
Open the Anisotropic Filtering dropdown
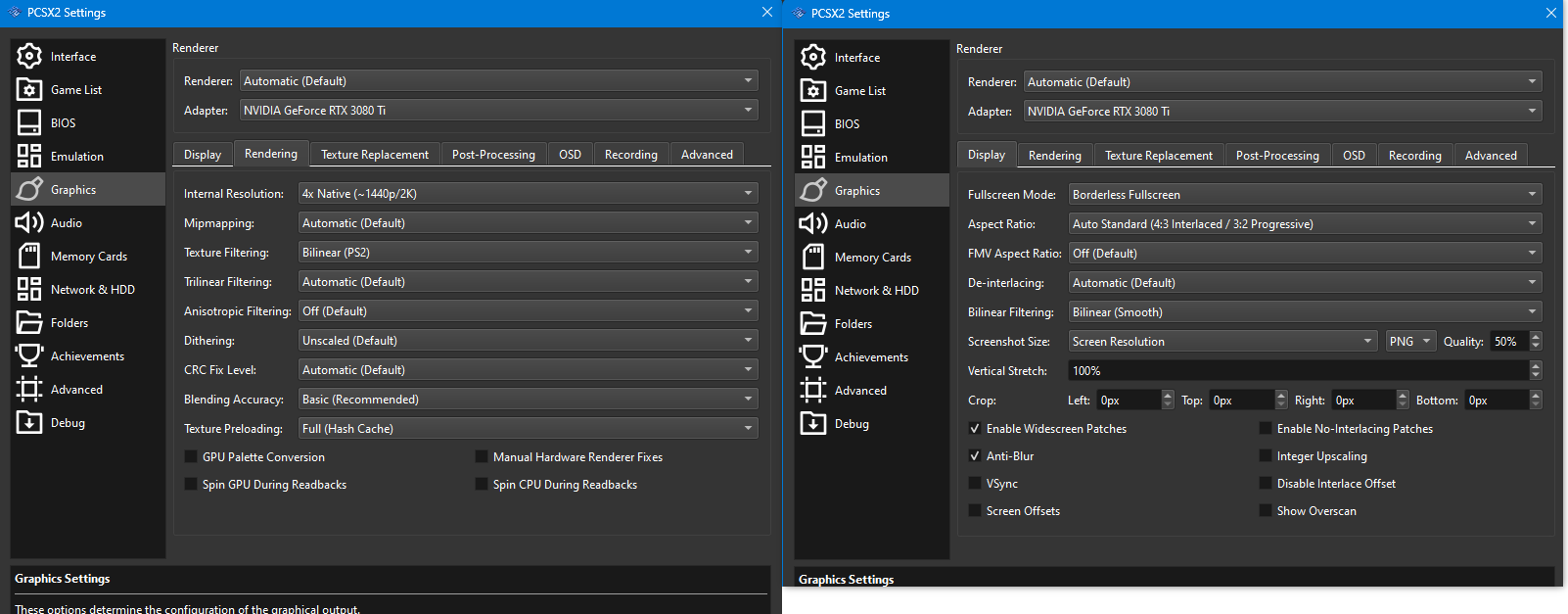click(x=528, y=310)
